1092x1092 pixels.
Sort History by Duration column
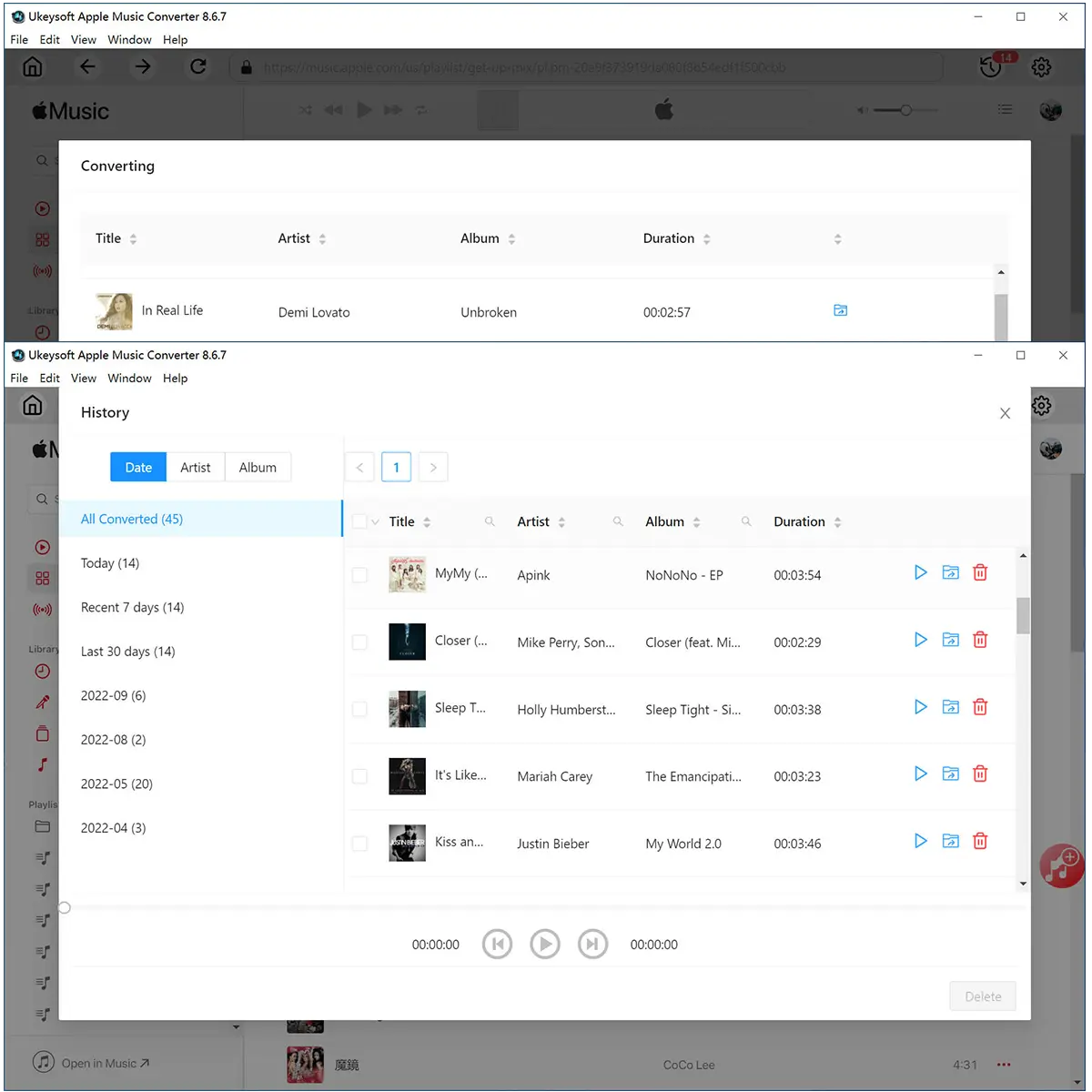pyautogui.click(x=837, y=522)
